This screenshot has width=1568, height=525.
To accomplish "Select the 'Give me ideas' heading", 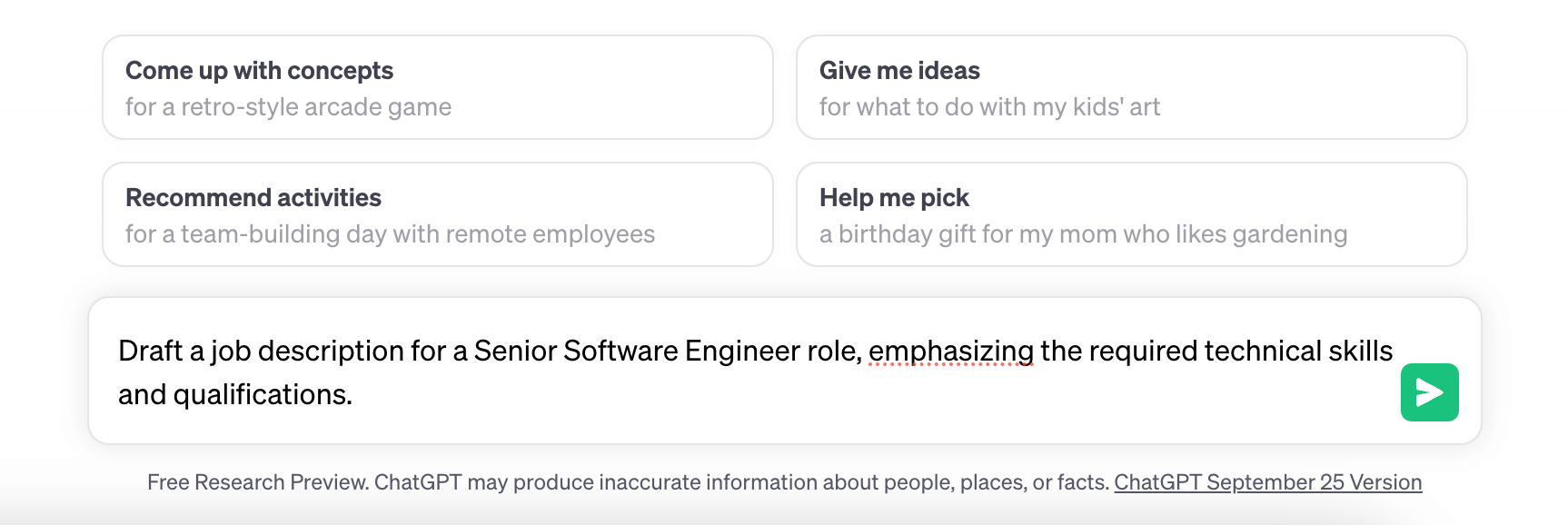I will click(899, 70).
